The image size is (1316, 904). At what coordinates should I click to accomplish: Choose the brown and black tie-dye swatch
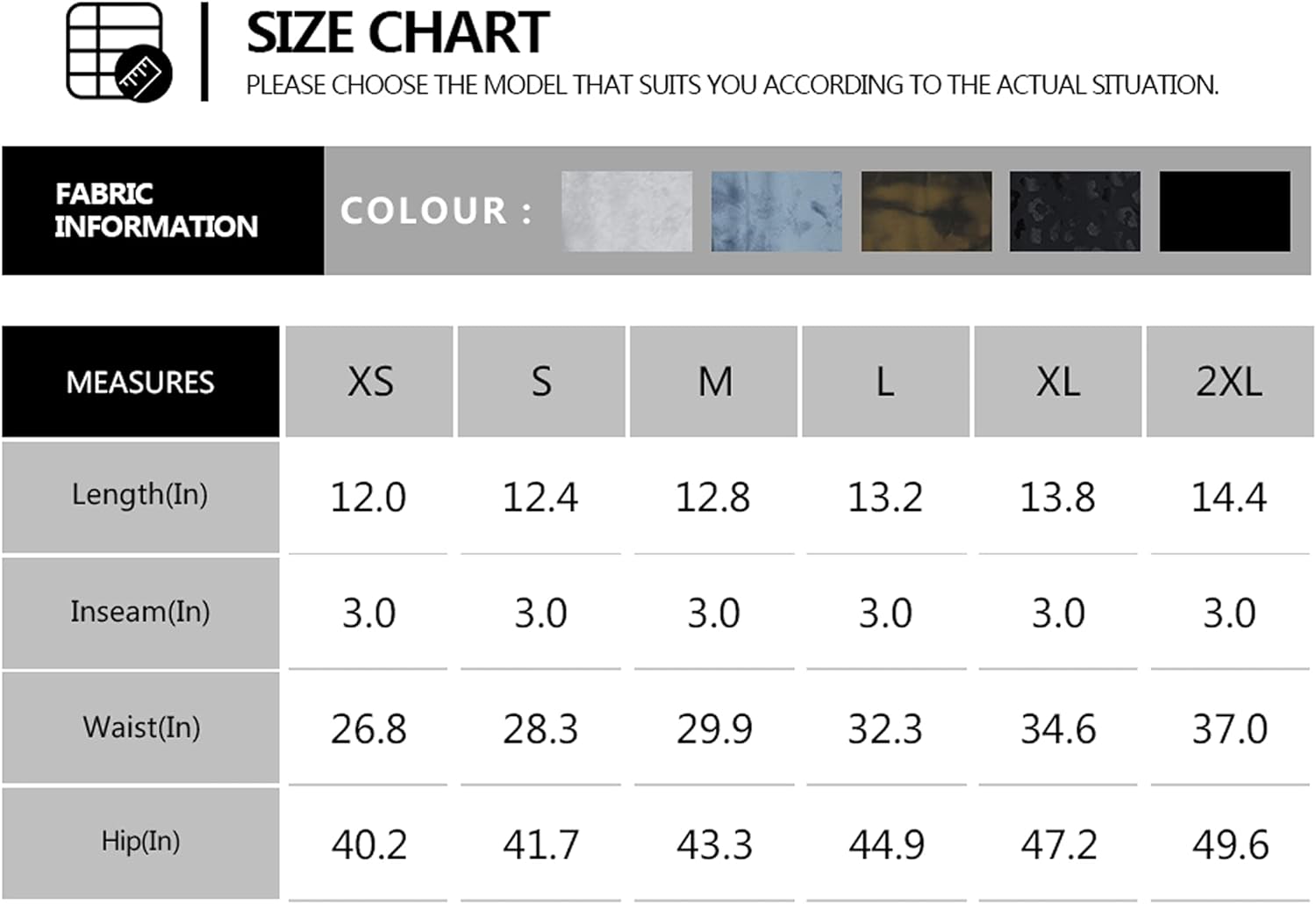pos(926,212)
